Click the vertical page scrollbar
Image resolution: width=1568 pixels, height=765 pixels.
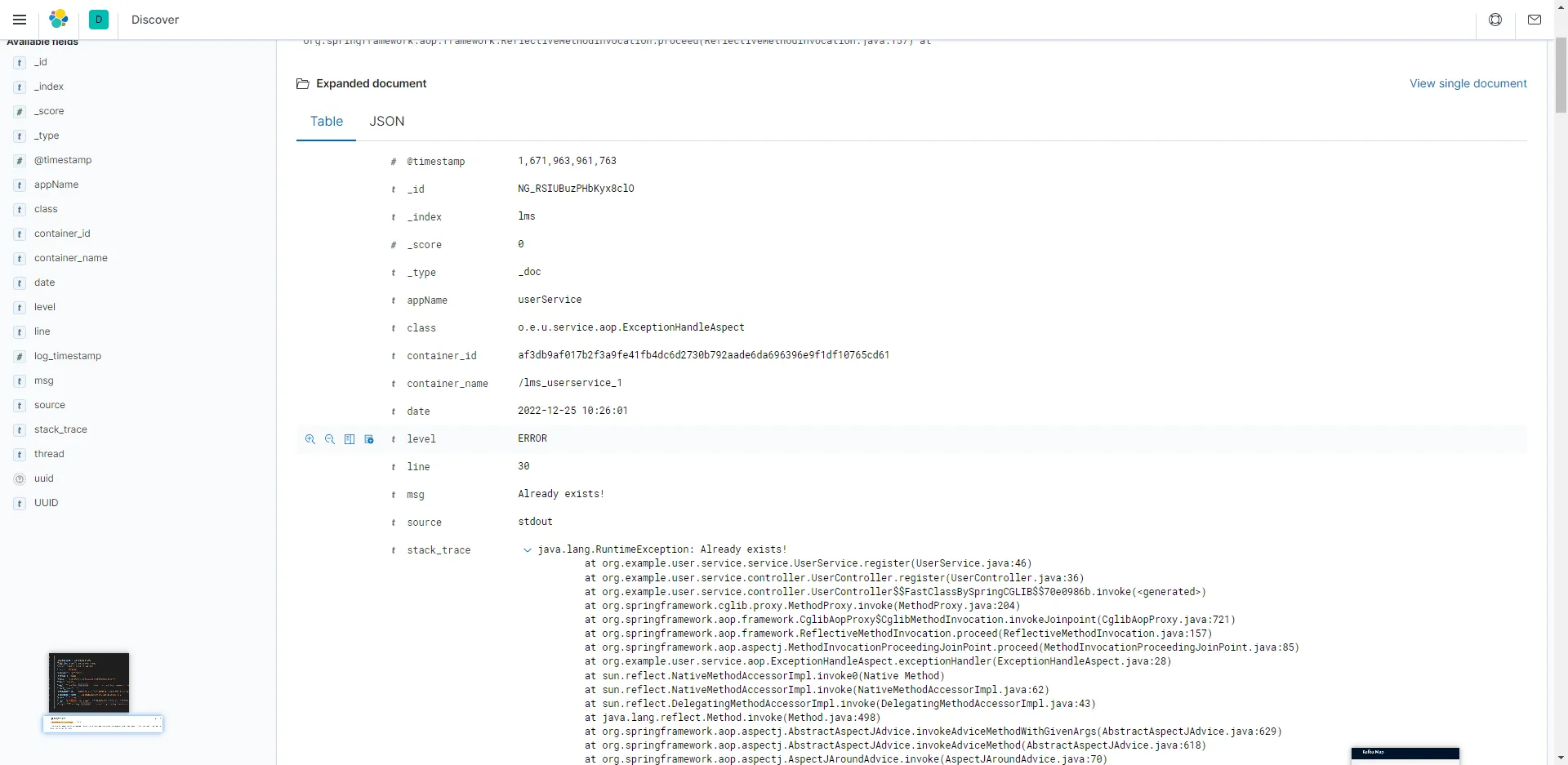[1561, 73]
